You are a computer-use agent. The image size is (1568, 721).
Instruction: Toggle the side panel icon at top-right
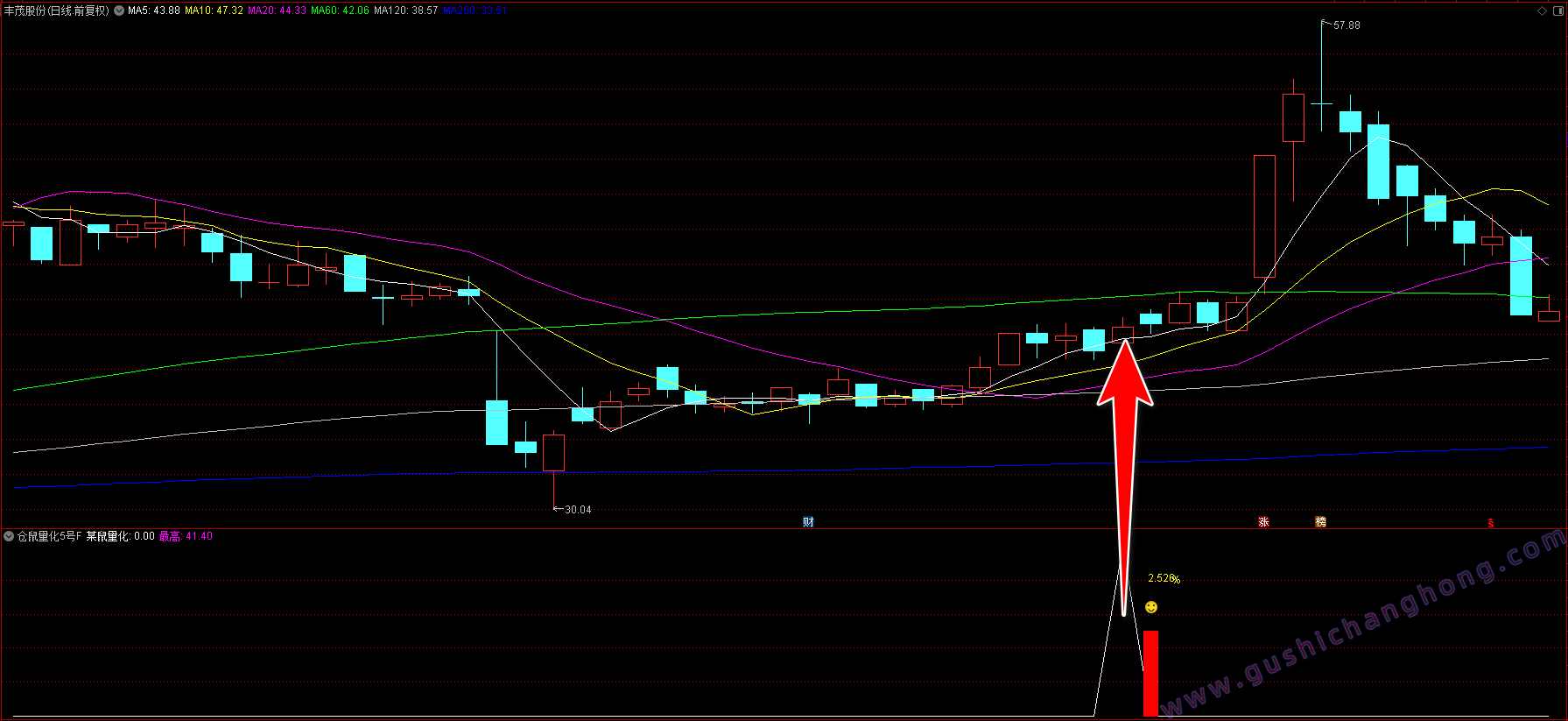(1557, 11)
